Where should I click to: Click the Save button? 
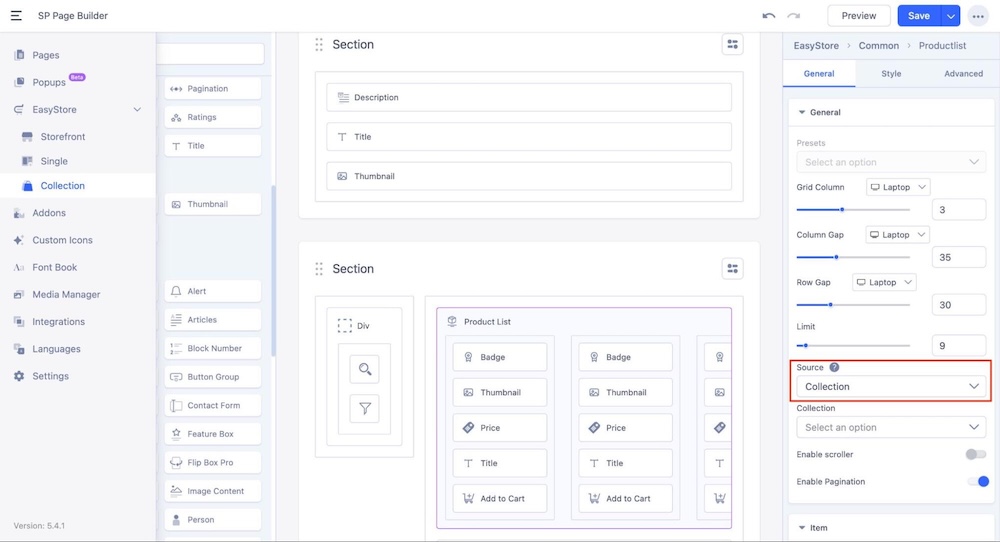(919, 16)
